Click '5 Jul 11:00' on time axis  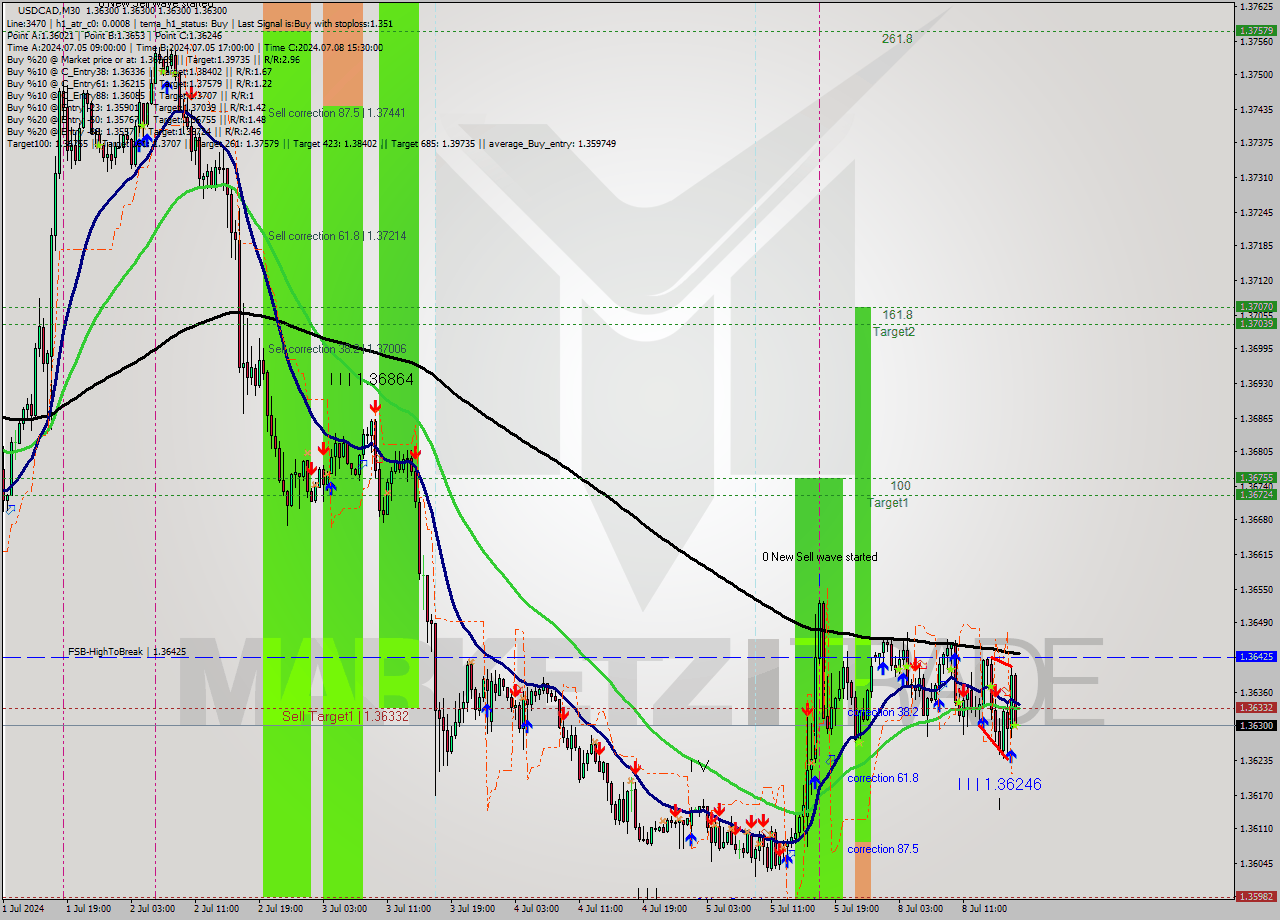[792, 909]
